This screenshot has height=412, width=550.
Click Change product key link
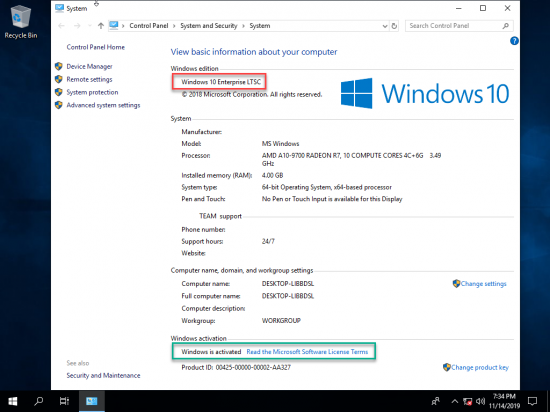point(479,367)
